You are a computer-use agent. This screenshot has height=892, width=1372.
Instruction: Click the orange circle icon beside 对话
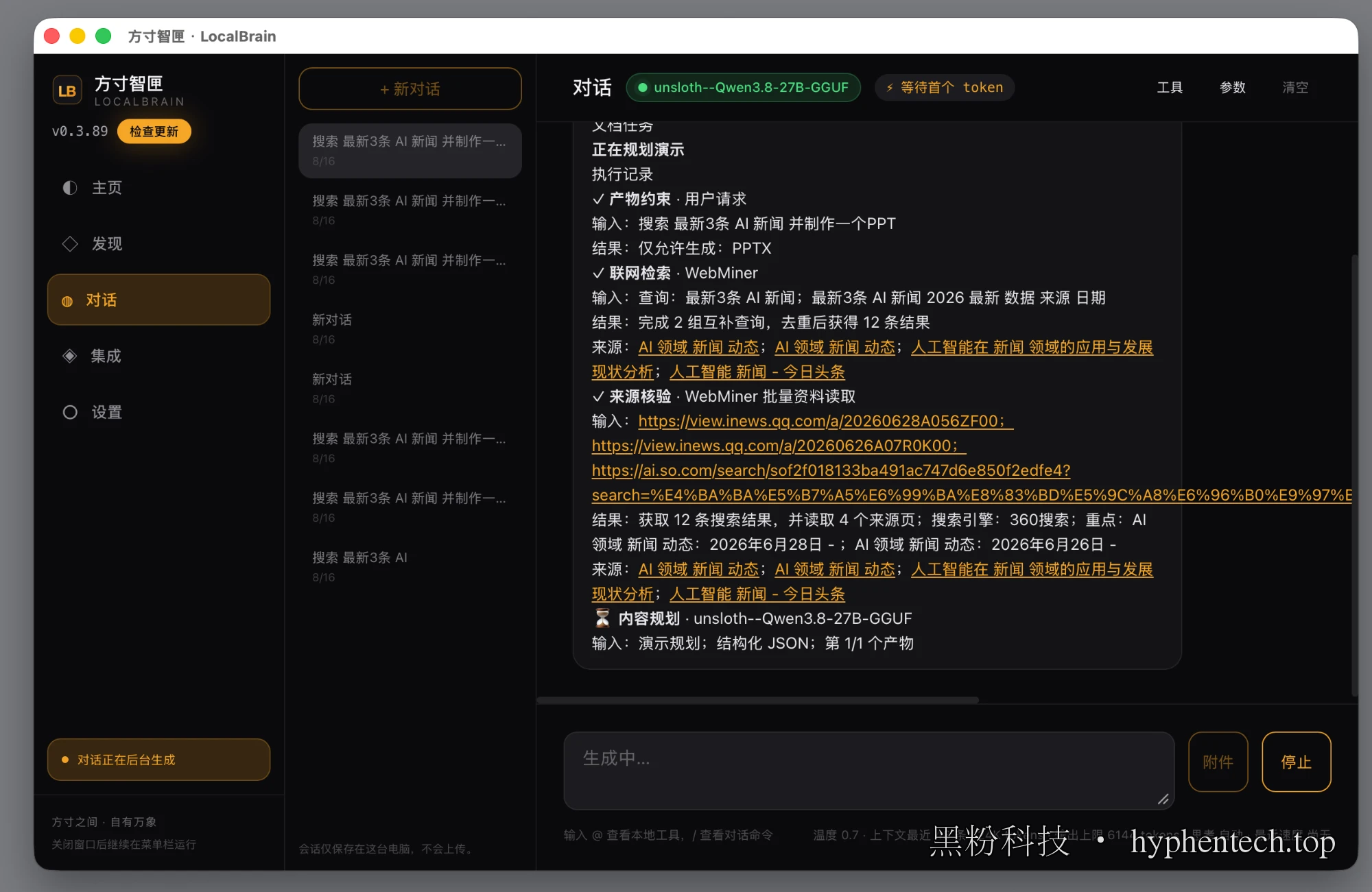click(x=67, y=301)
